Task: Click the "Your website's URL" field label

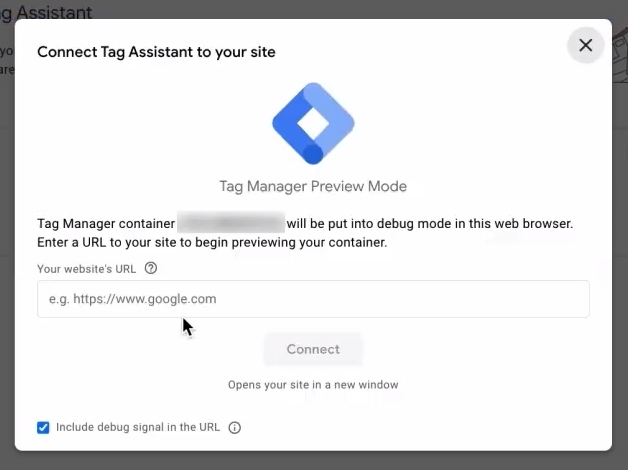Action: 87,268
